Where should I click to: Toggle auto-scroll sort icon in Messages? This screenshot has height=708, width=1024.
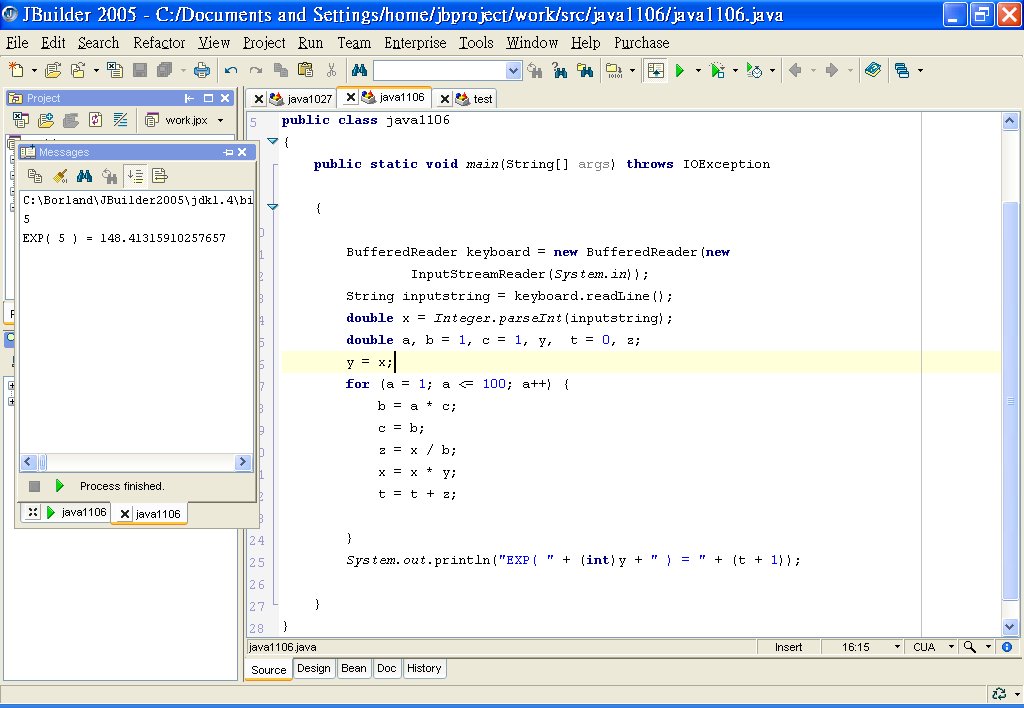(x=135, y=175)
